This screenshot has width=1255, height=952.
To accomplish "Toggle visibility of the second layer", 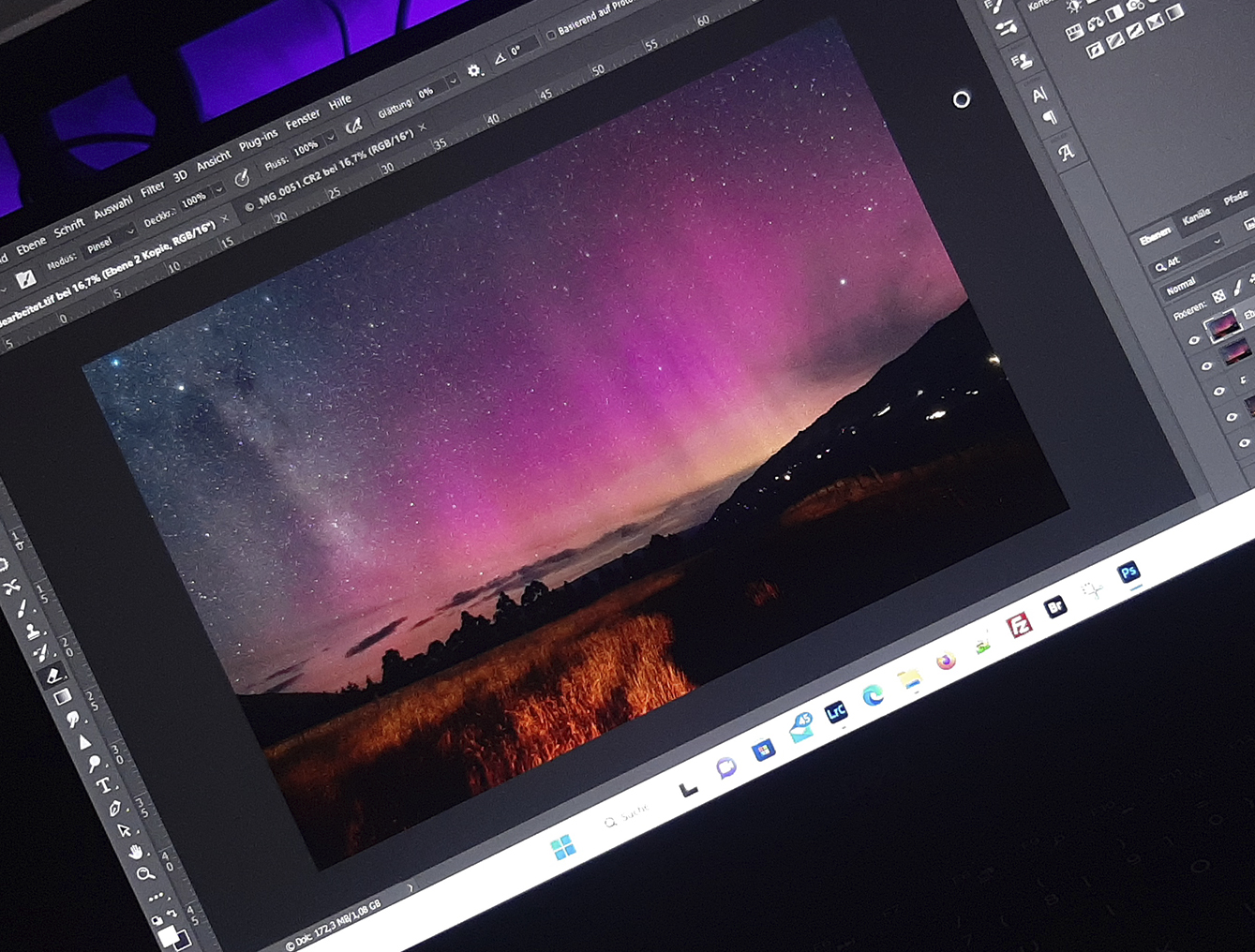I will pos(1206,366).
